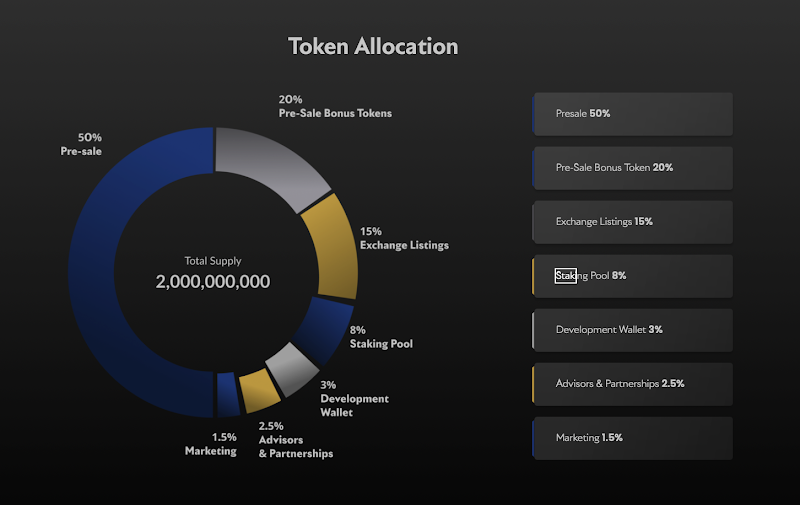Screen dimensions: 800x505
Task: Click the Staking Pool 8% legend card
Action: (x=632, y=276)
